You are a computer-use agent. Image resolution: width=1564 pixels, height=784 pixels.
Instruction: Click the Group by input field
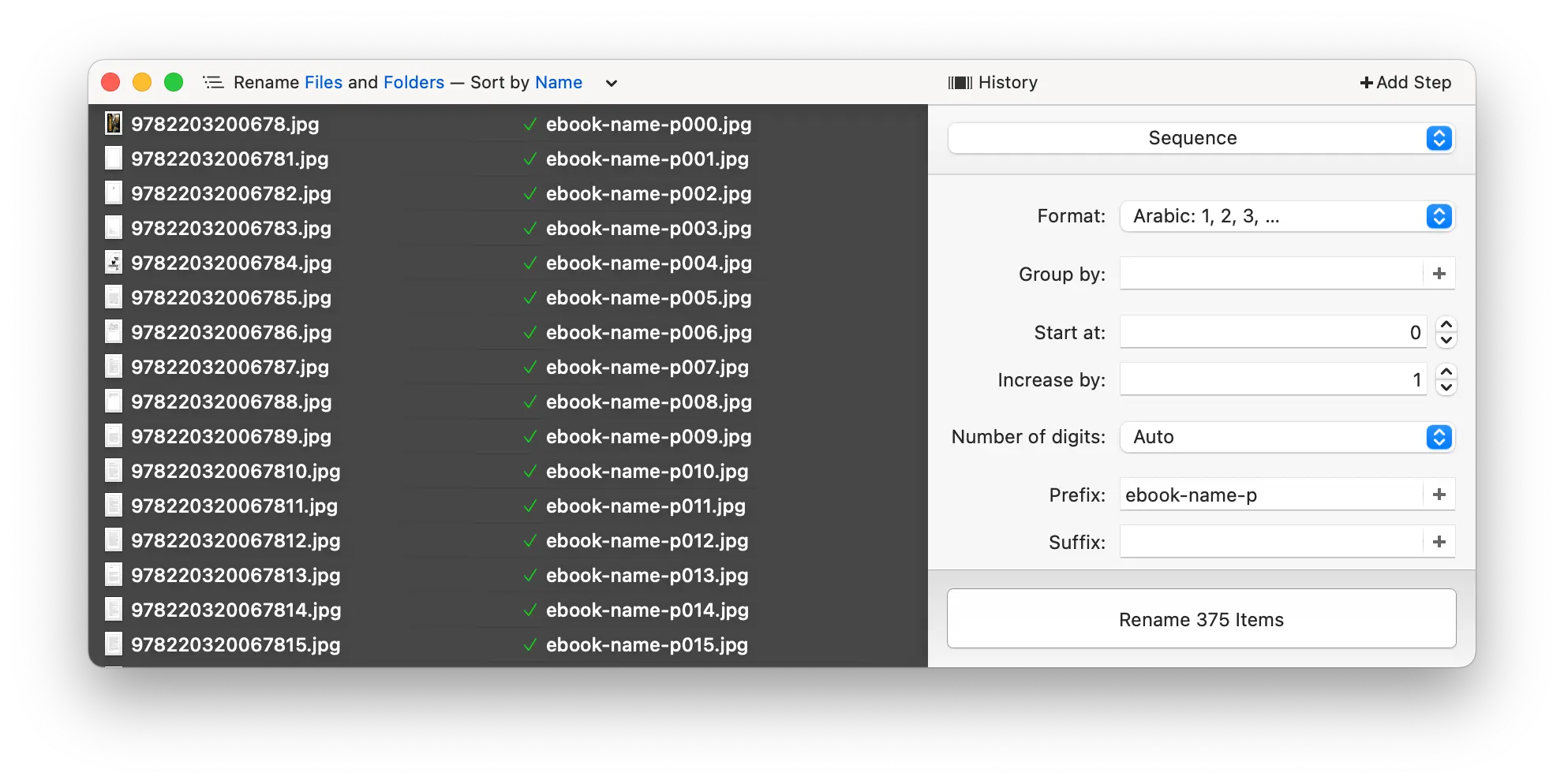[x=1270, y=274]
